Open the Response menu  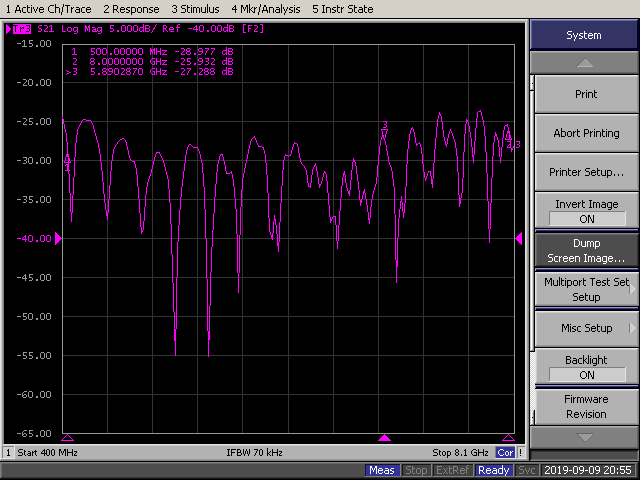click(x=131, y=9)
